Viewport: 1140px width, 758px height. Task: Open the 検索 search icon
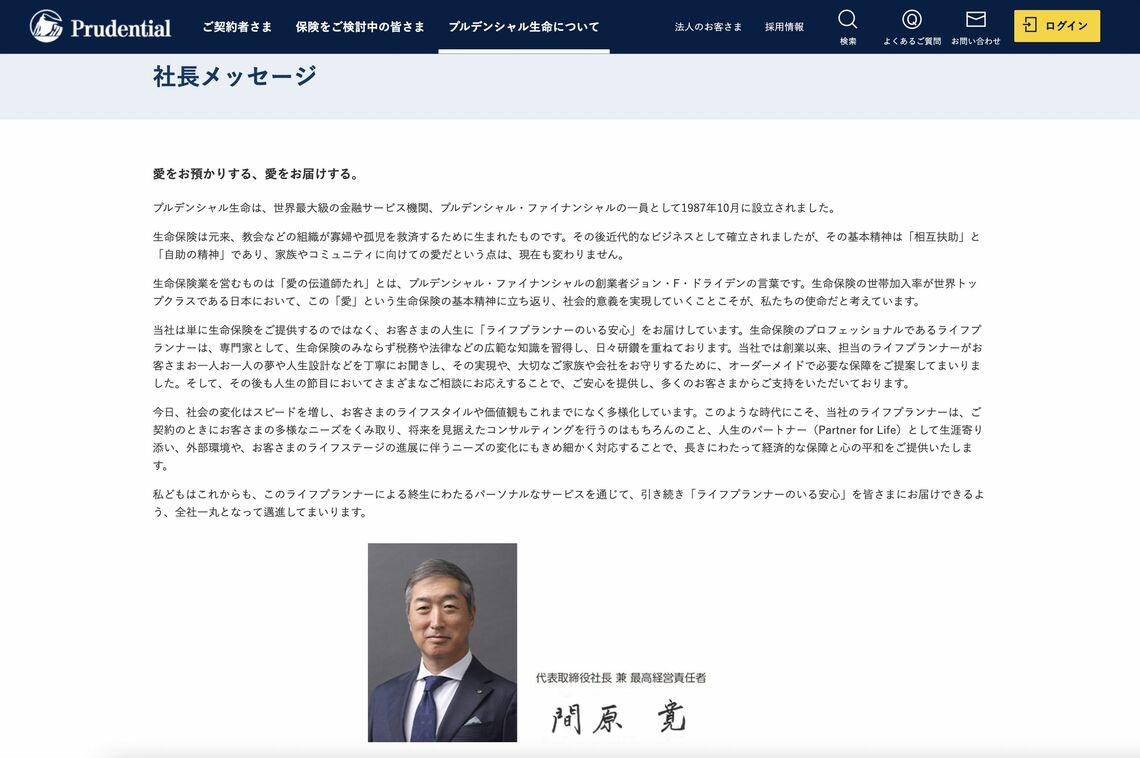coord(847,26)
